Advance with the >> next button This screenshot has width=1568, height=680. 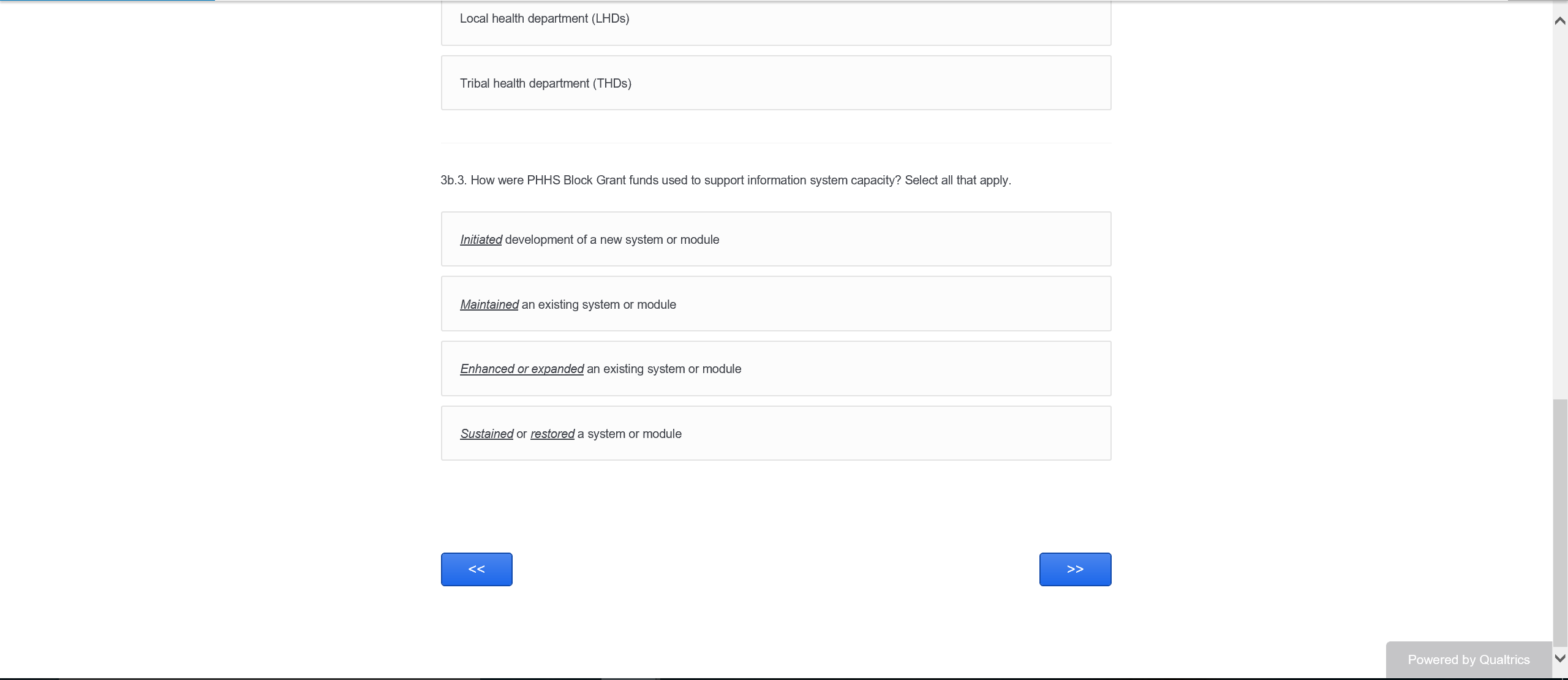point(1075,569)
